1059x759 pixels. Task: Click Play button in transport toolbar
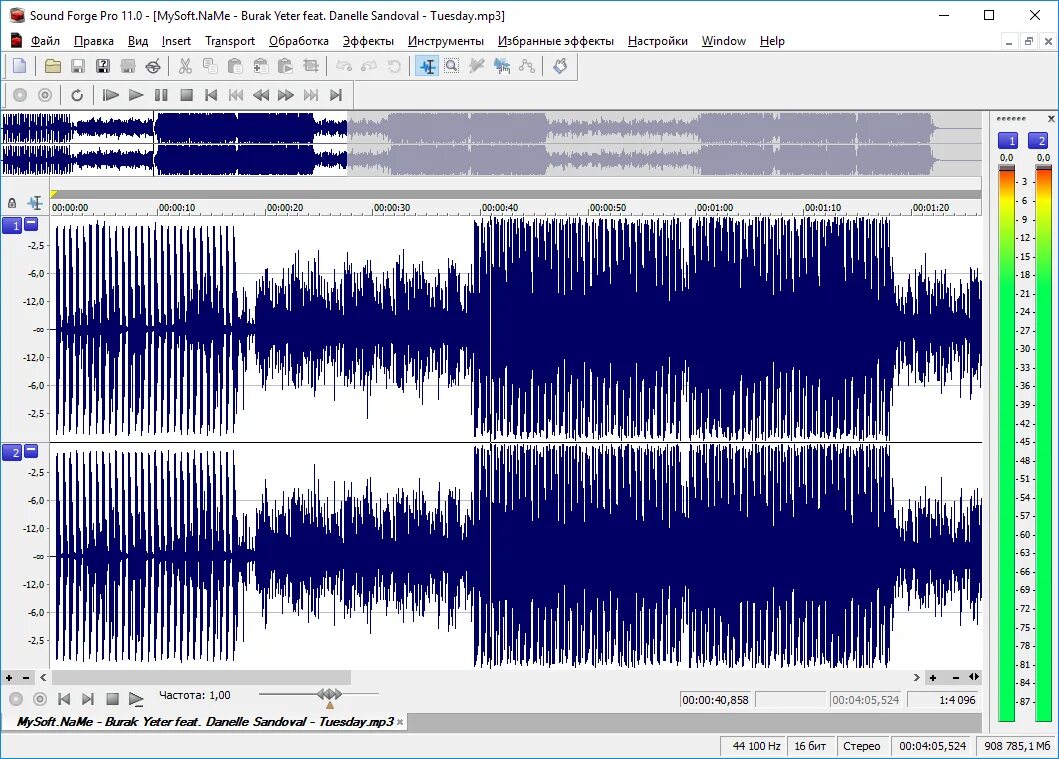pos(136,95)
